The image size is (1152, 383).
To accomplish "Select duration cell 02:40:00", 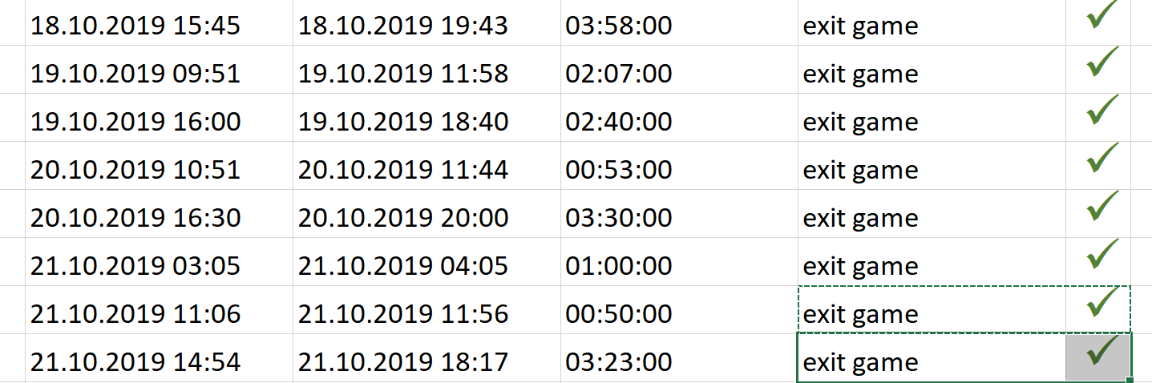I will coord(679,118).
